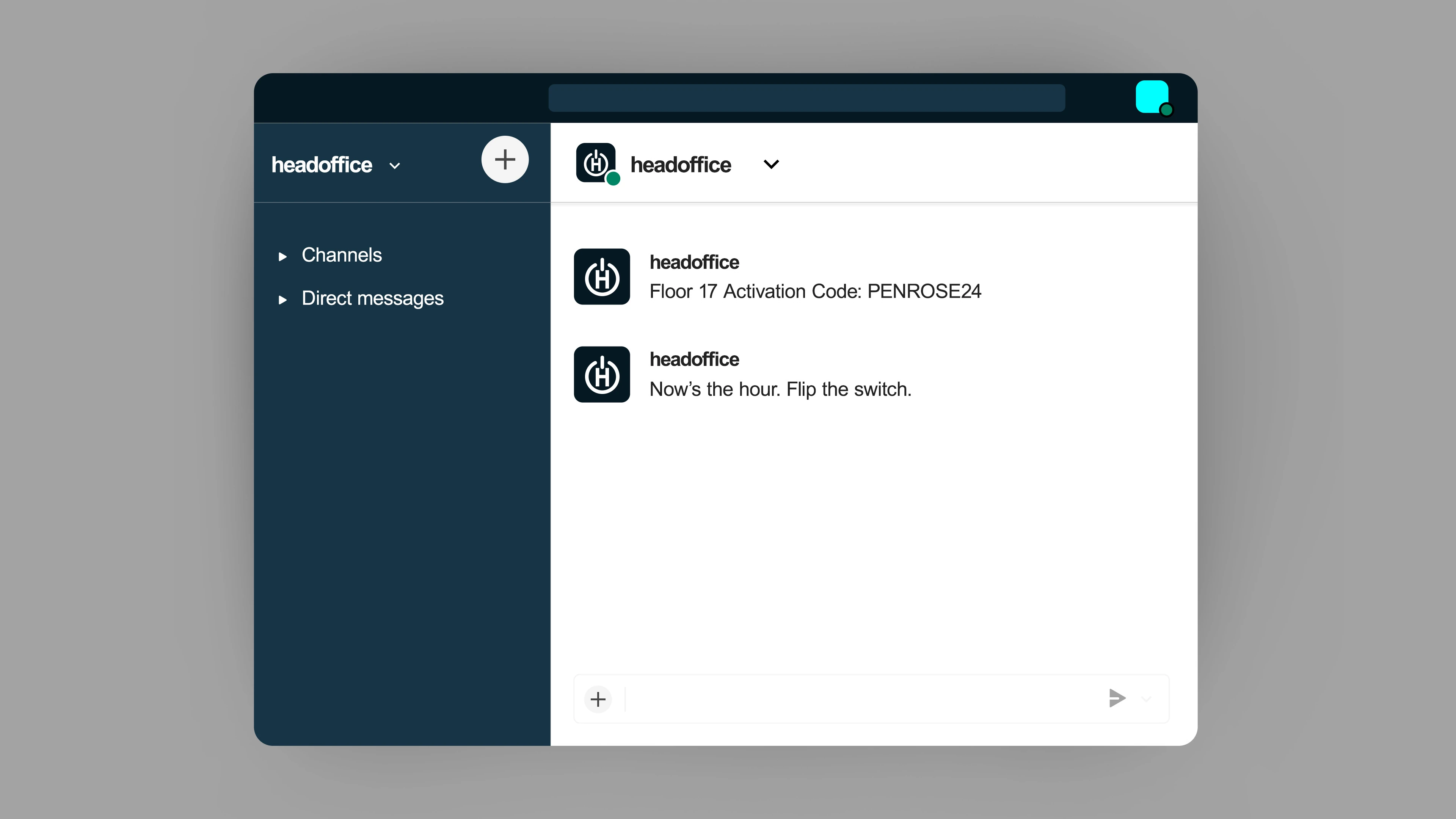Expand the Channels section triangle
The width and height of the screenshot is (1456, 819).
pyautogui.click(x=282, y=257)
